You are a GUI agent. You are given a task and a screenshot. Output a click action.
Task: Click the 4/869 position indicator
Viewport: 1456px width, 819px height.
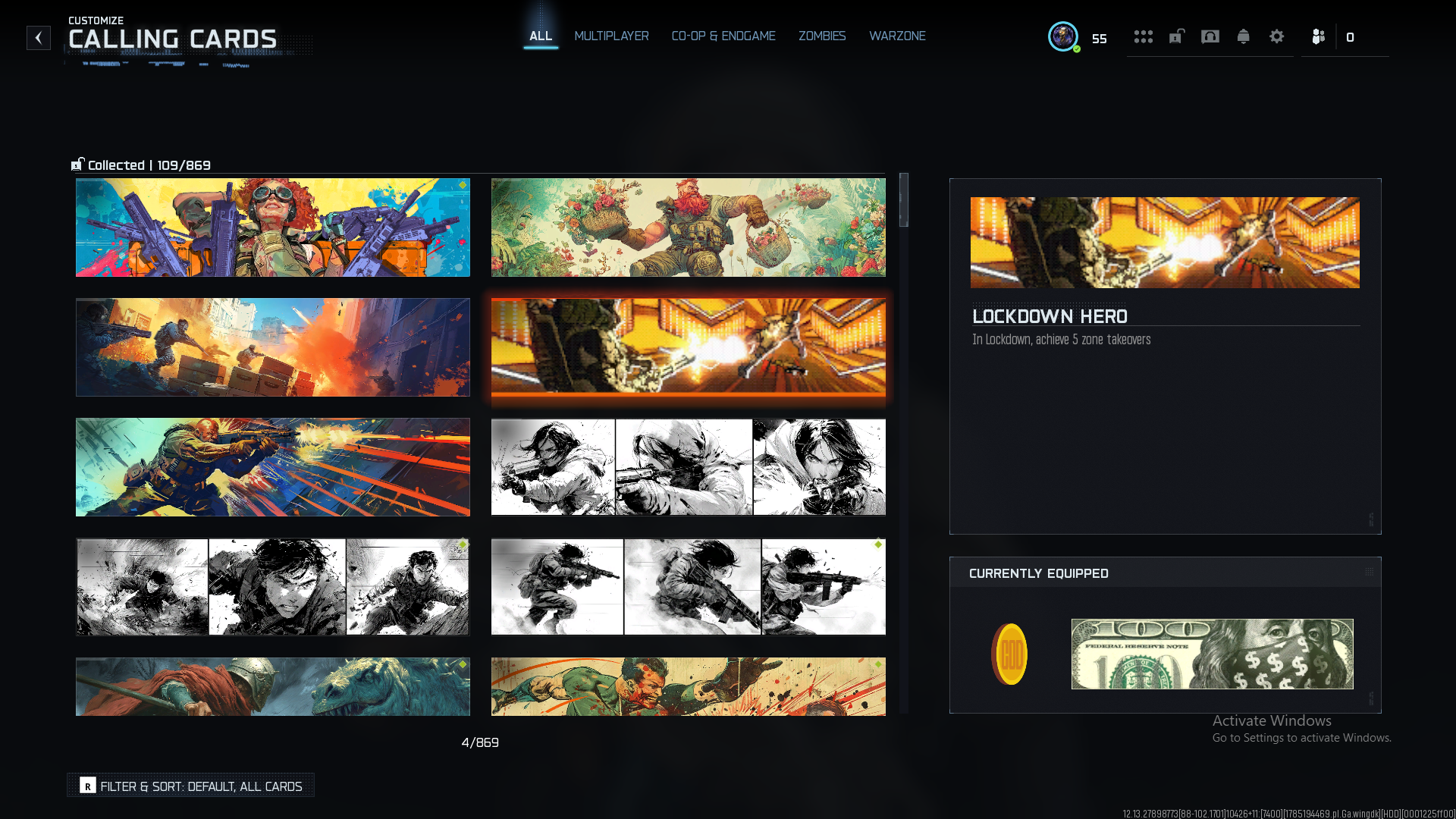[480, 742]
